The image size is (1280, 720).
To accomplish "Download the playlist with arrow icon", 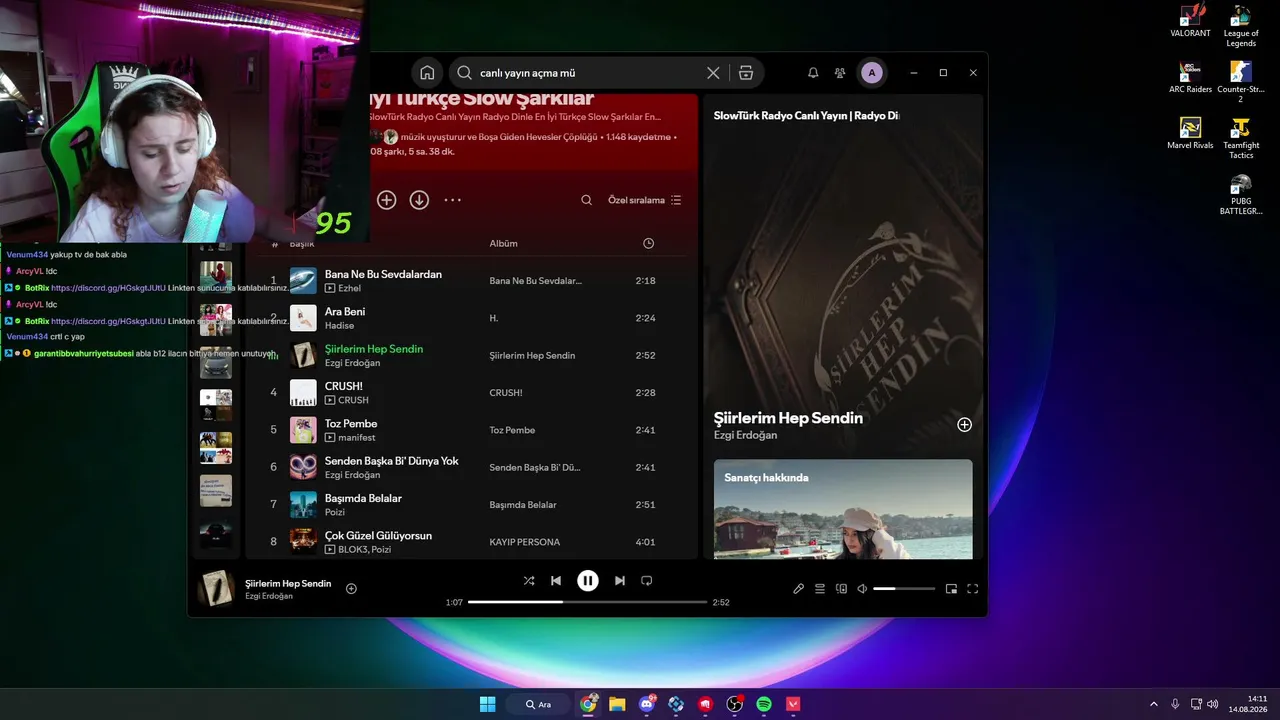I will tap(419, 200).
